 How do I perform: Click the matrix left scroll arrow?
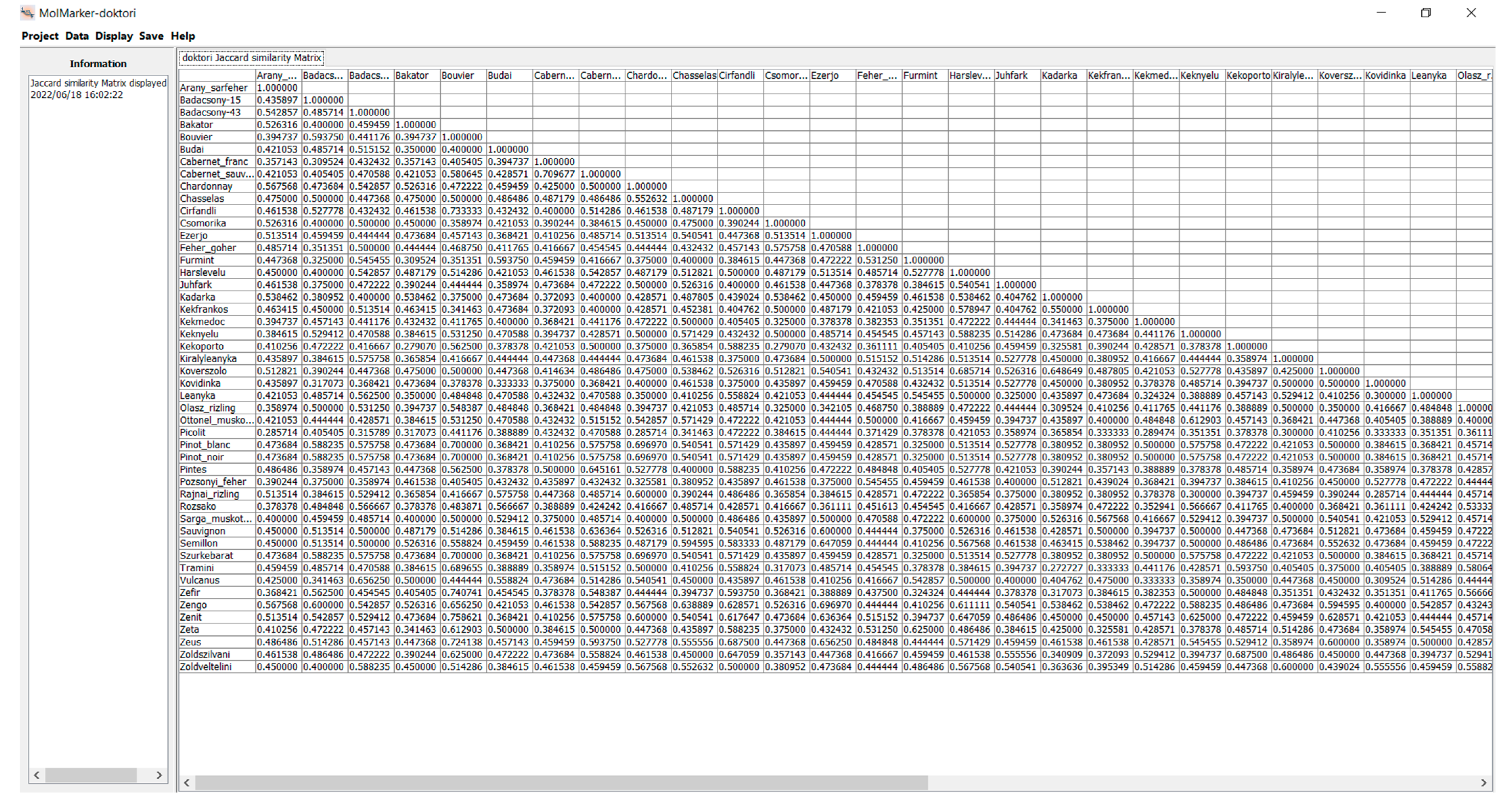tap(187, 783)
